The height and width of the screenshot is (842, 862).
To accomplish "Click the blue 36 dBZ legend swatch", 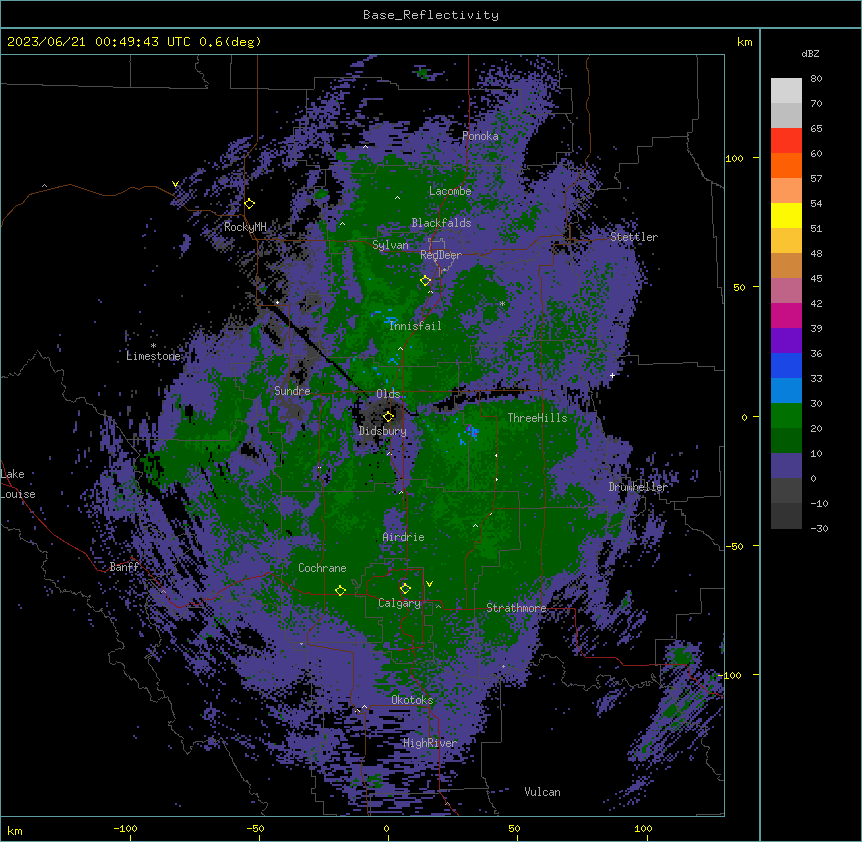I will tap(786, 365).
